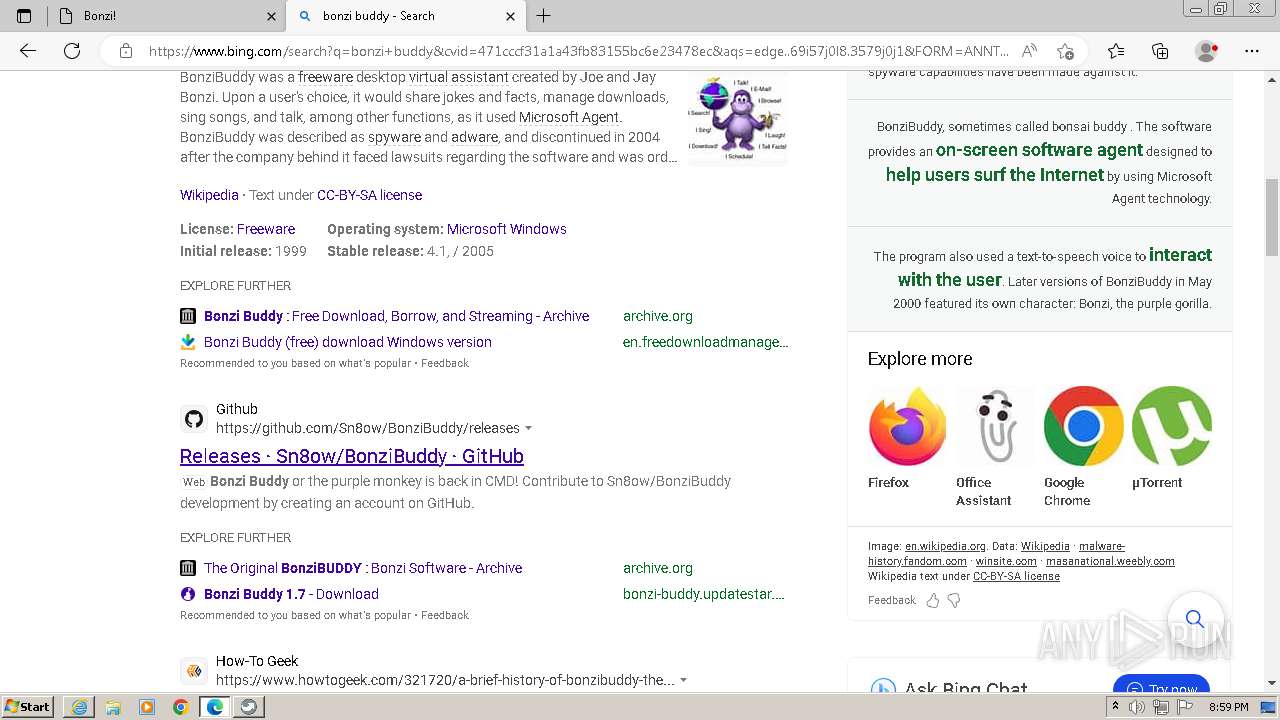Open Bonzi Buddy 1.7 Download link

291,594
